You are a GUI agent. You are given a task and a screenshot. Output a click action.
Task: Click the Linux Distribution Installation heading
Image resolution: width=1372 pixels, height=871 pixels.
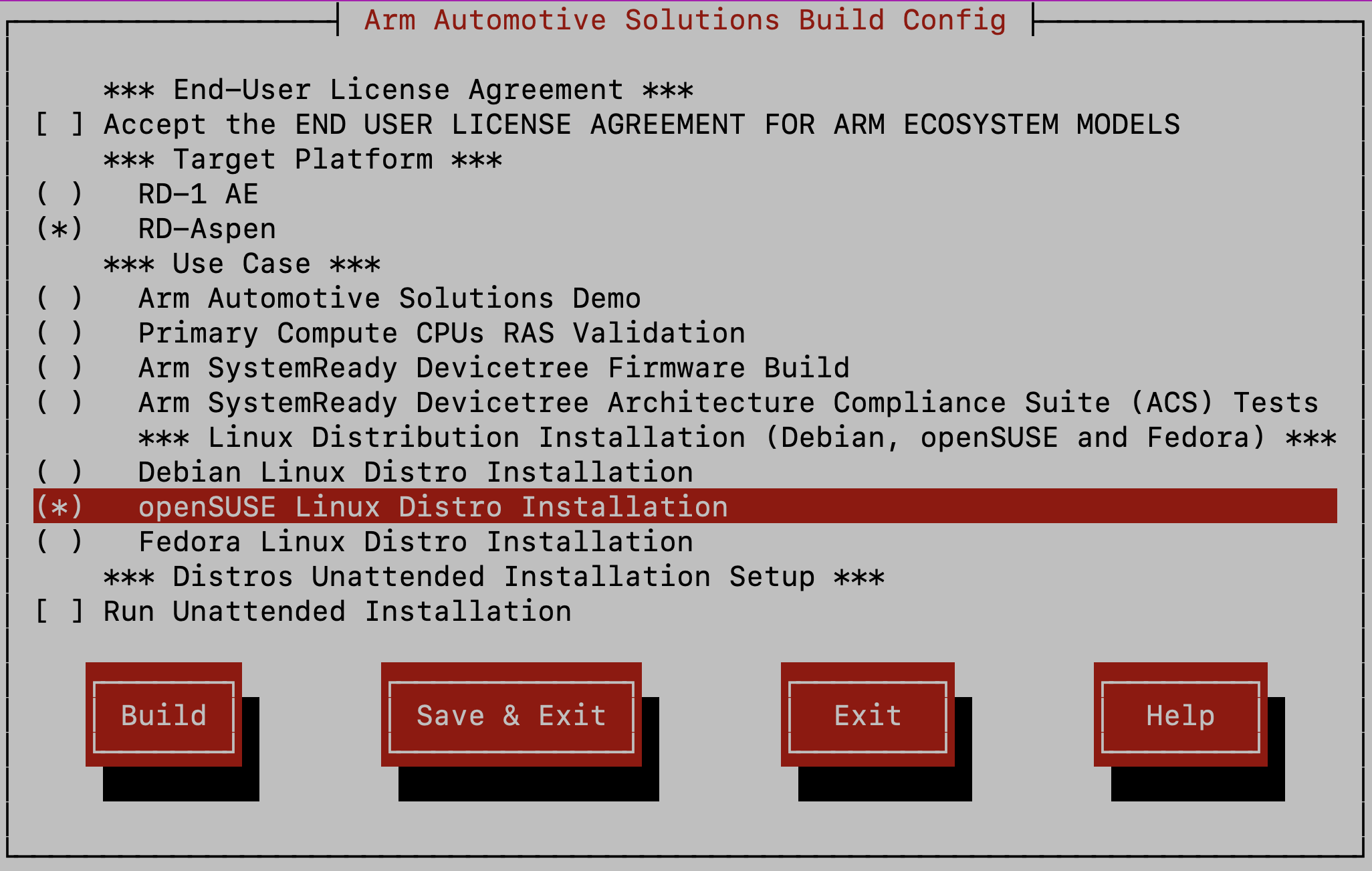point(737,438)
